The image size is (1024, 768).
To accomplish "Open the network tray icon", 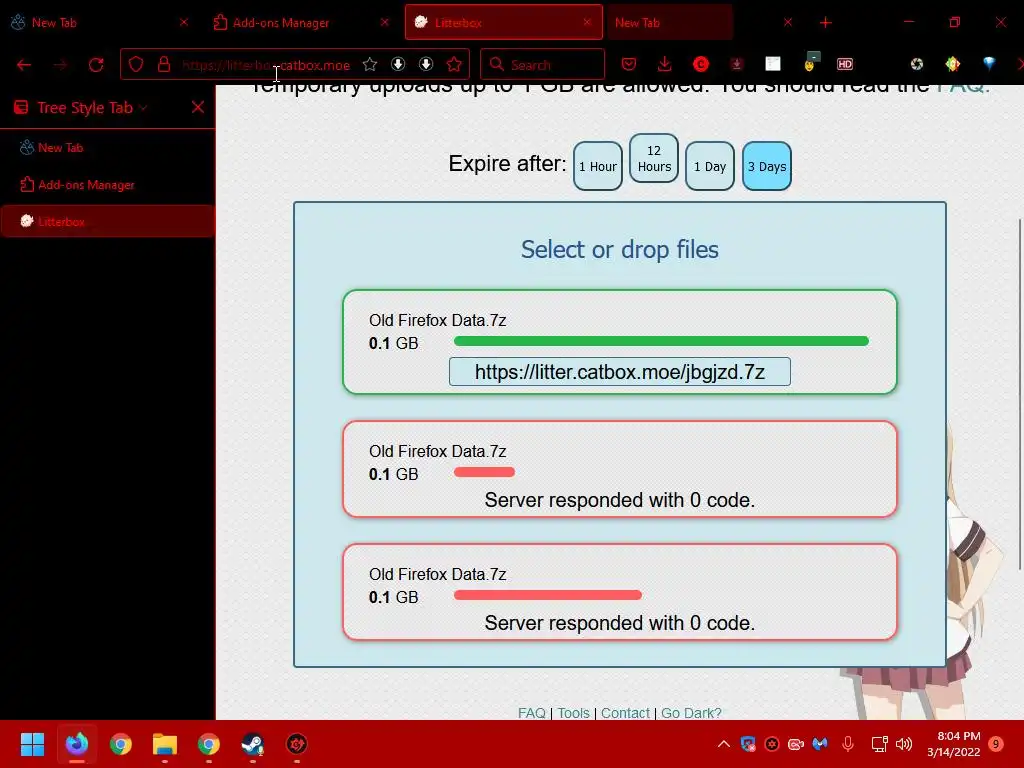I will [x=879, y=743].
